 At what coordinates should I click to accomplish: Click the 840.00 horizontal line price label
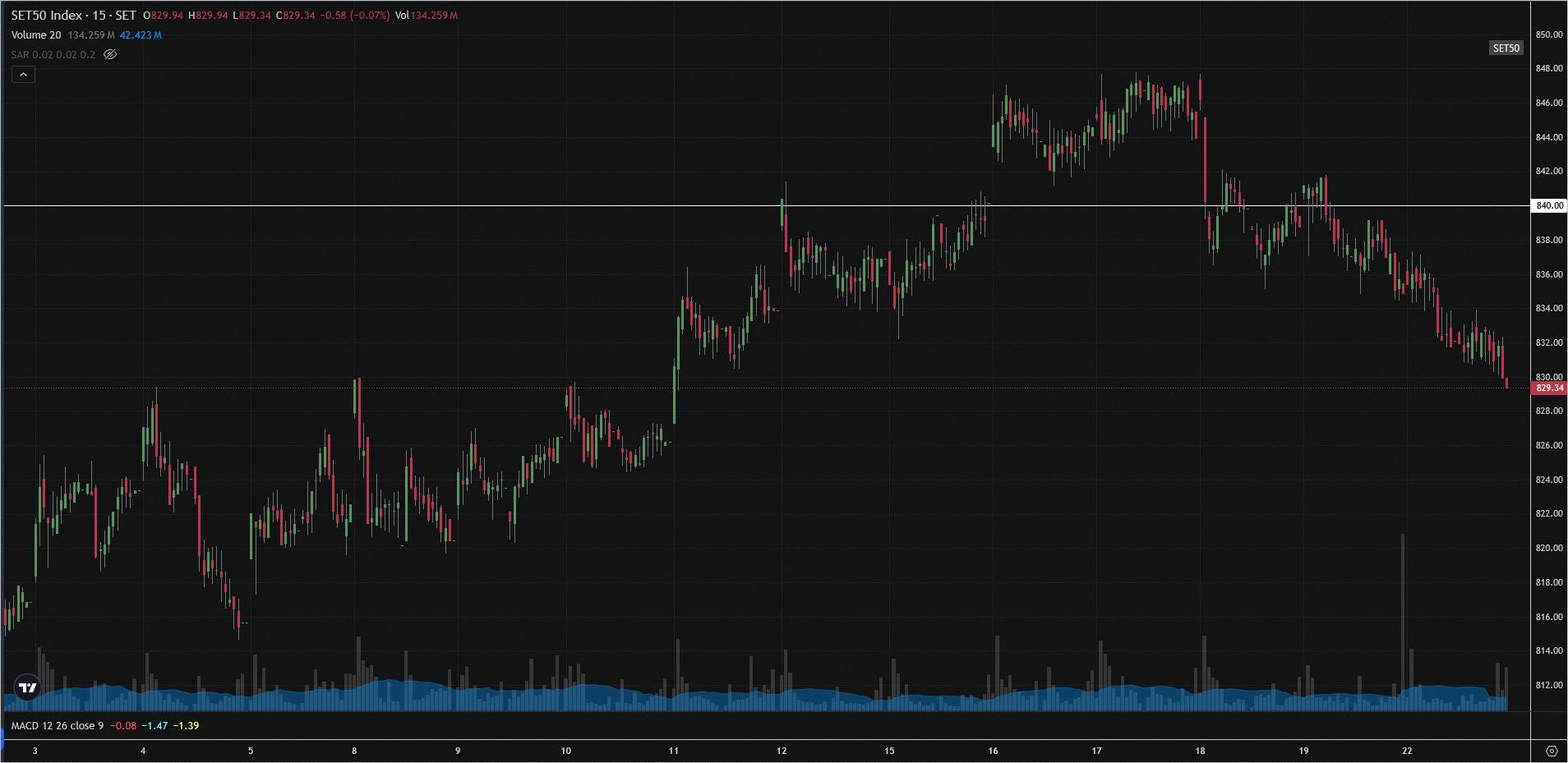pyautogui.click(x=1549, y=205)
